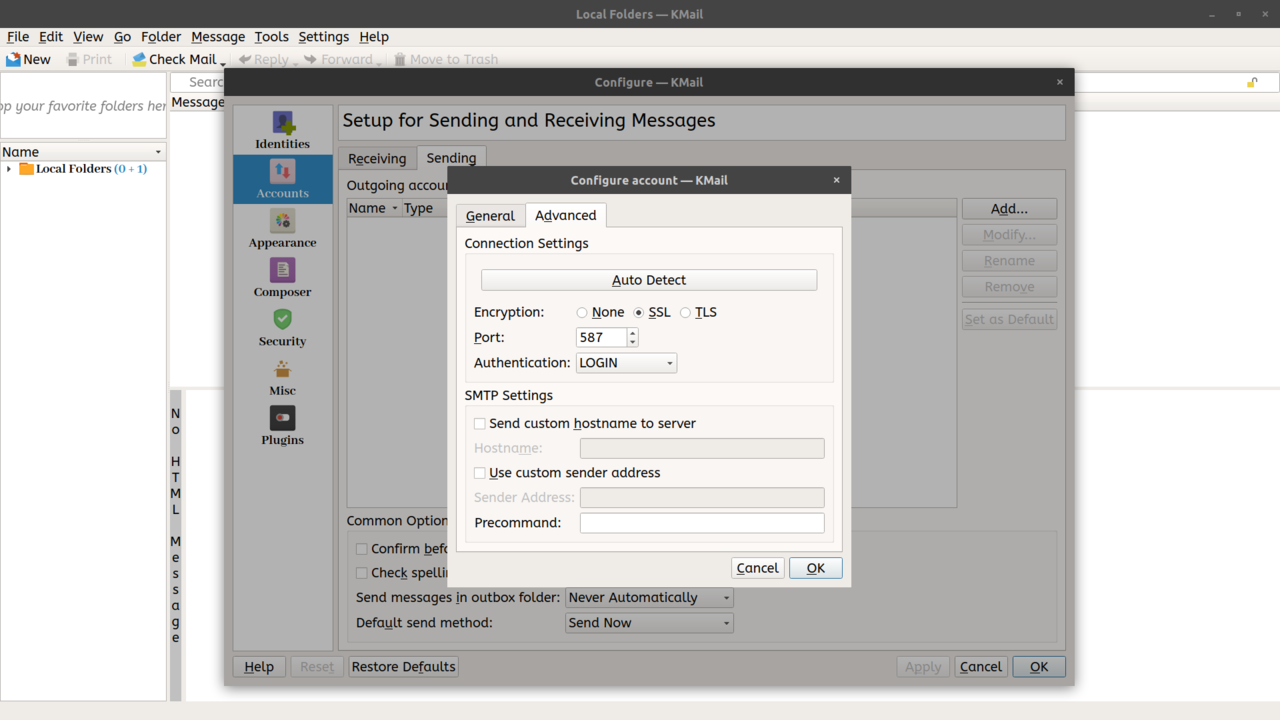Select TLS encryption option
The width and height of the screenshot is (1280, 720).
[x=685, y=313]
